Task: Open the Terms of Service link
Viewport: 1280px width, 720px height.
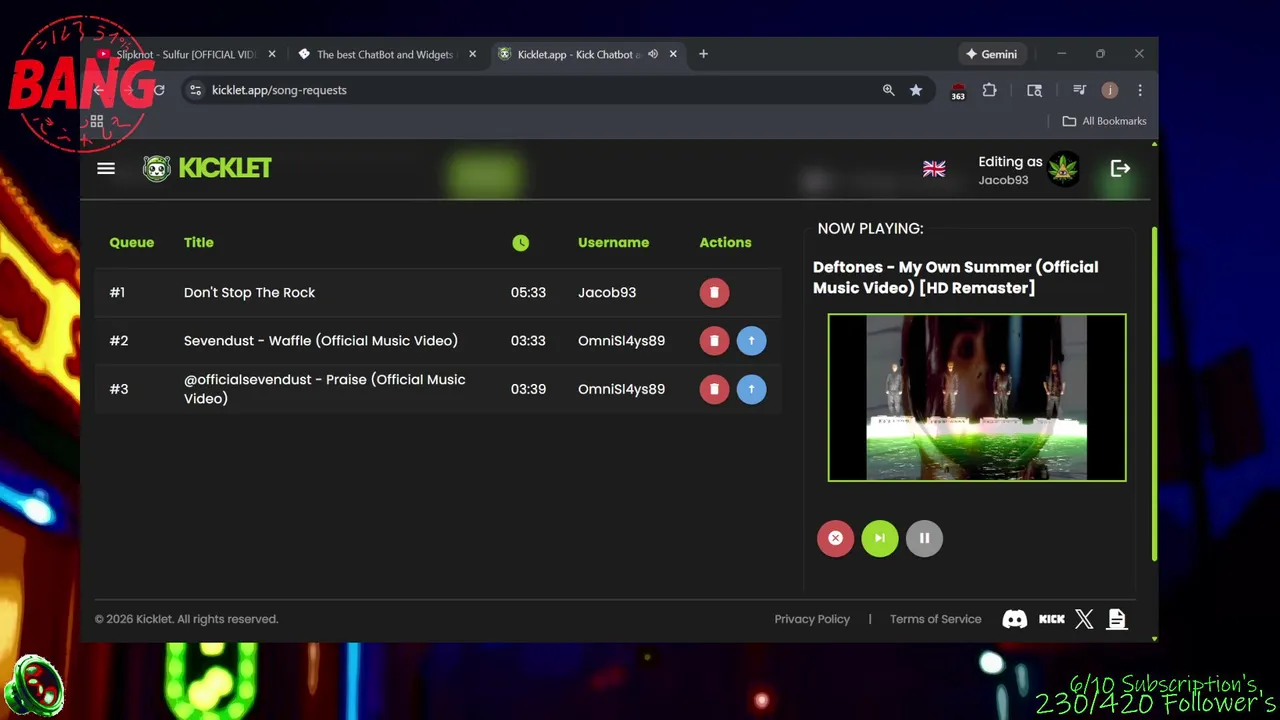Action: pos(936,619)
